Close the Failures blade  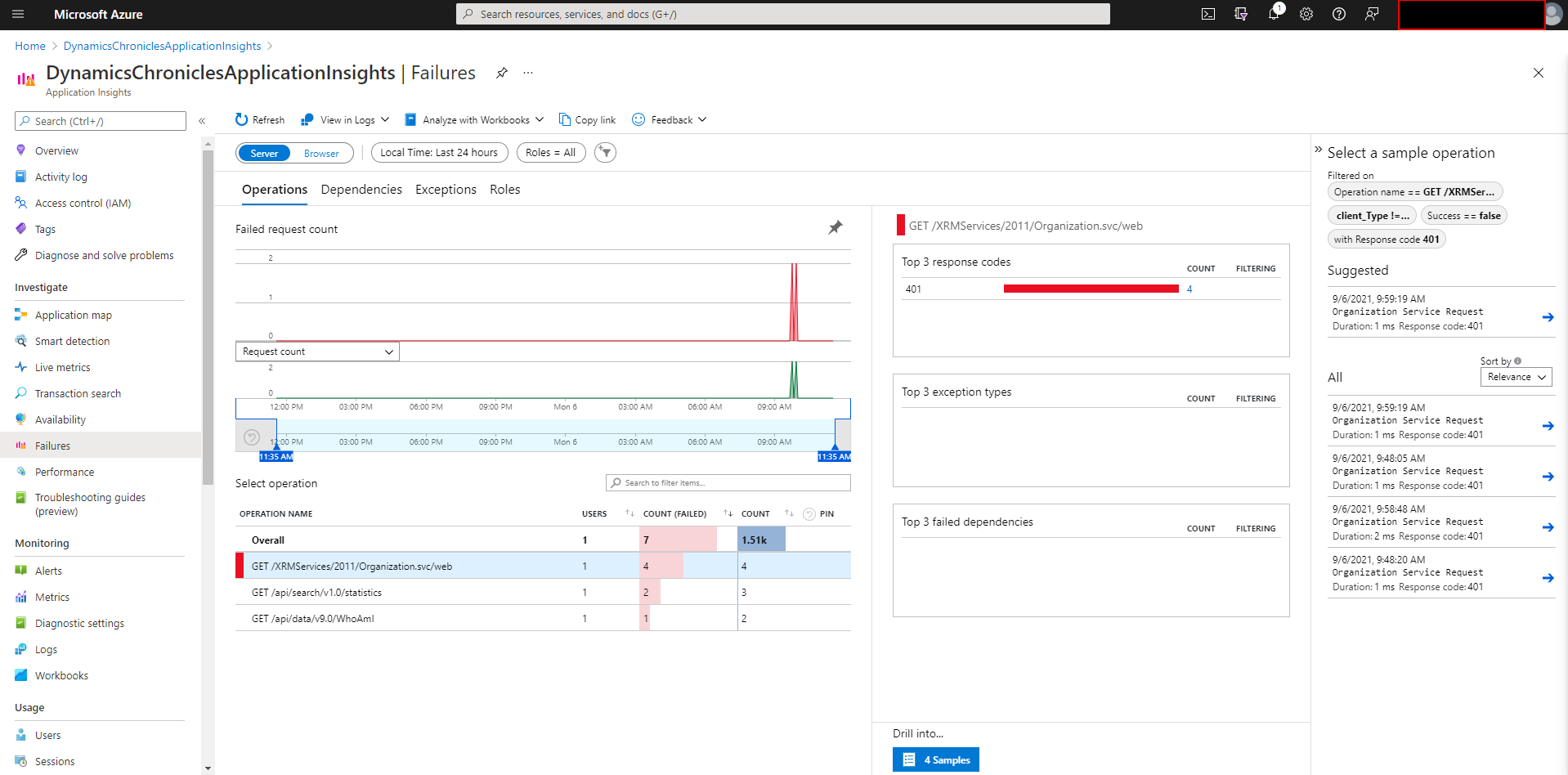1539,73
